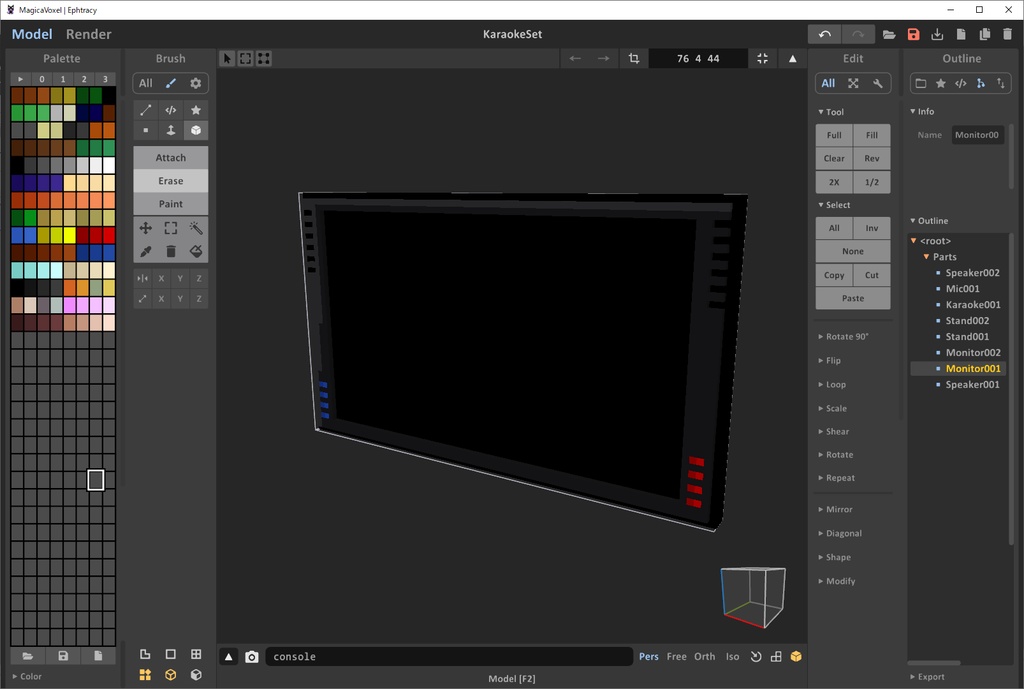This screenshot has width=1024, height=689.
Task: Activate the Move tool cross-arrows icon
Action: [x=146, y=228]
